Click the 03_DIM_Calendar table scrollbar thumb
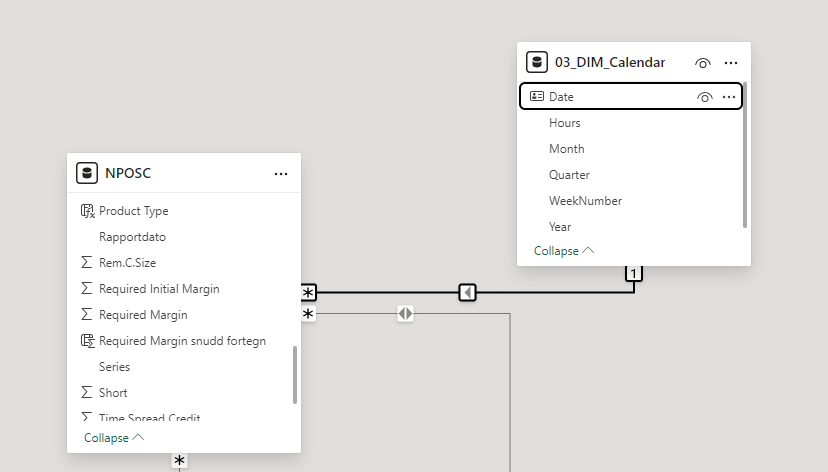 pos(745,155)
